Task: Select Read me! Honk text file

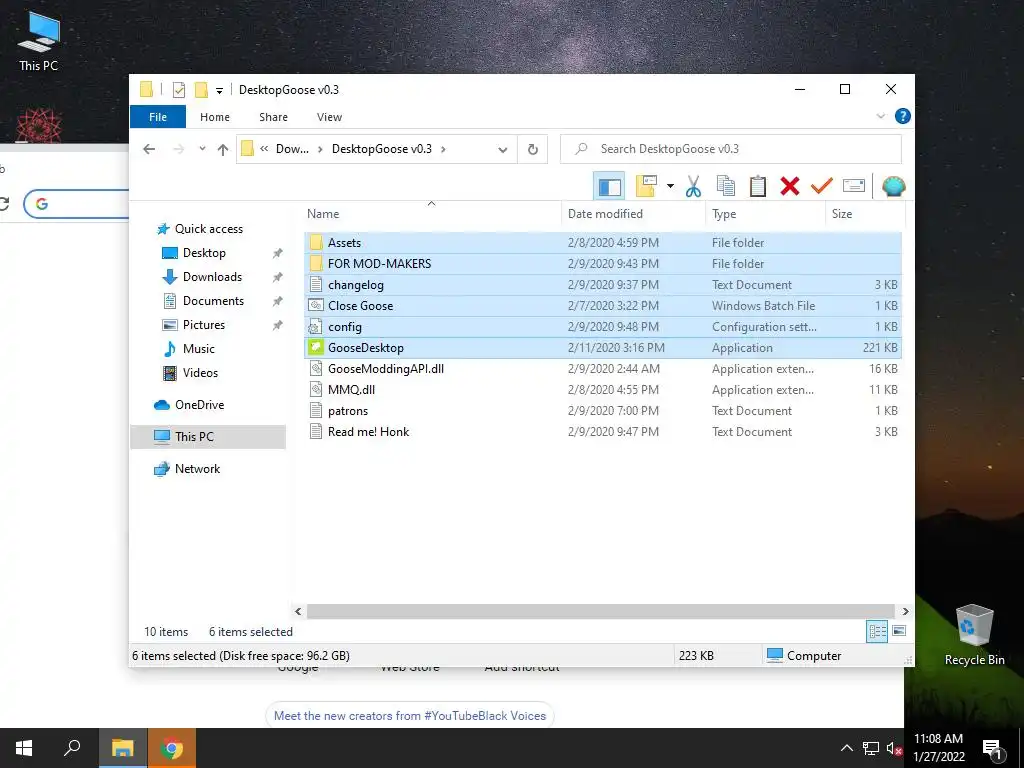Action: tap(603, 432)
